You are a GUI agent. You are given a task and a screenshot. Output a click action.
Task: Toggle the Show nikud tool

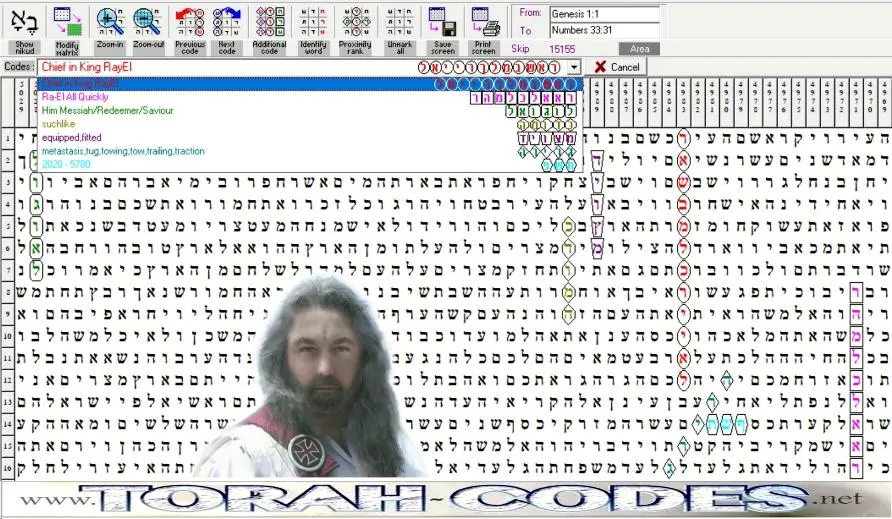pos(24,30)
